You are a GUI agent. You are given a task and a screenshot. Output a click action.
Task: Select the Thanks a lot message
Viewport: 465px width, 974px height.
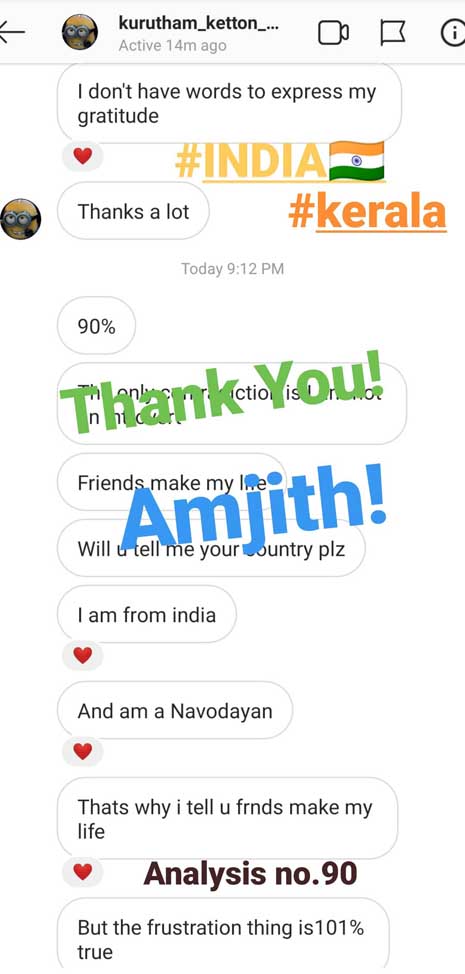click(133, 211)
